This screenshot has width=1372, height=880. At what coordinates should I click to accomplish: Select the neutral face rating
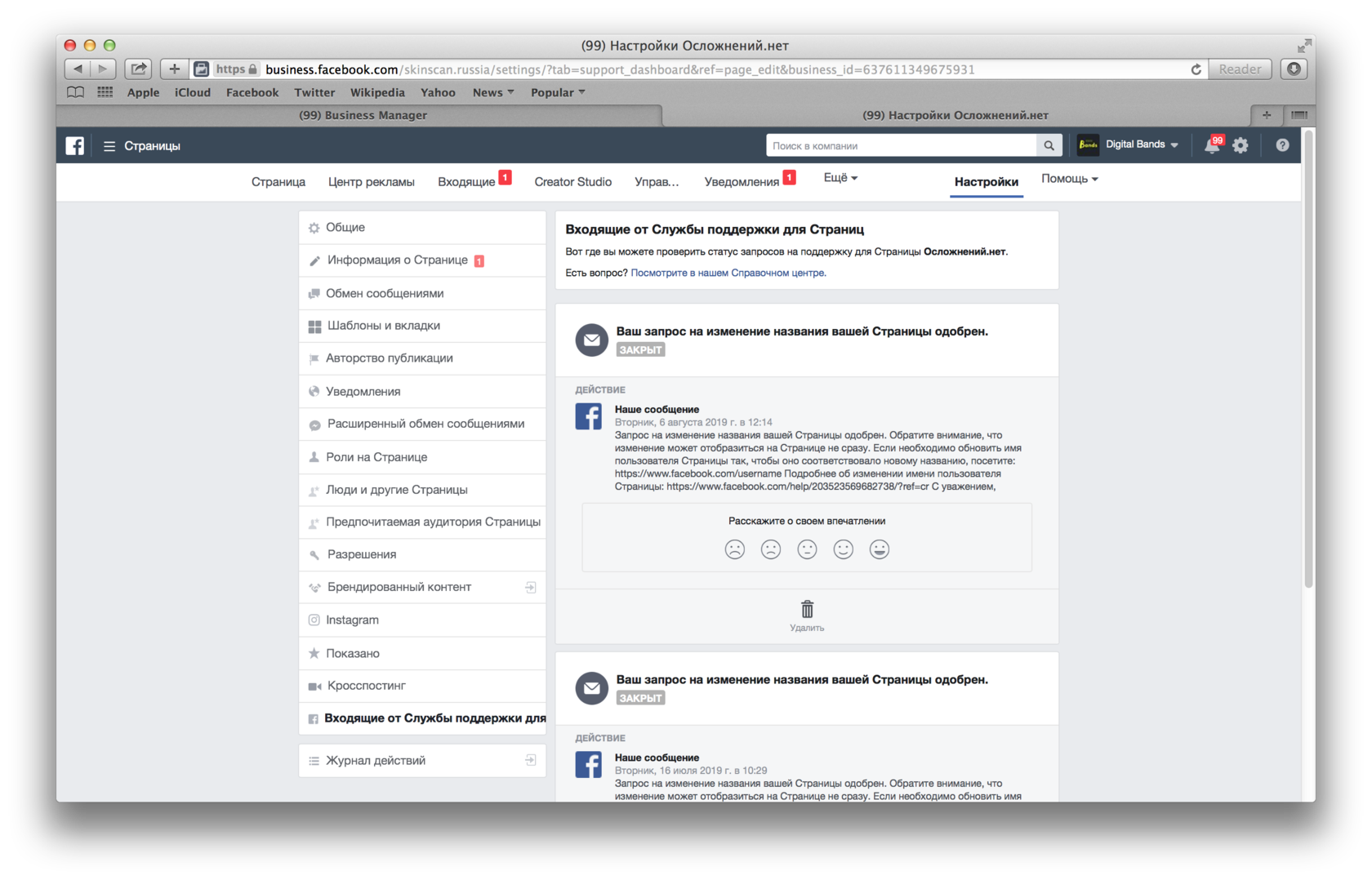[807, 549]
